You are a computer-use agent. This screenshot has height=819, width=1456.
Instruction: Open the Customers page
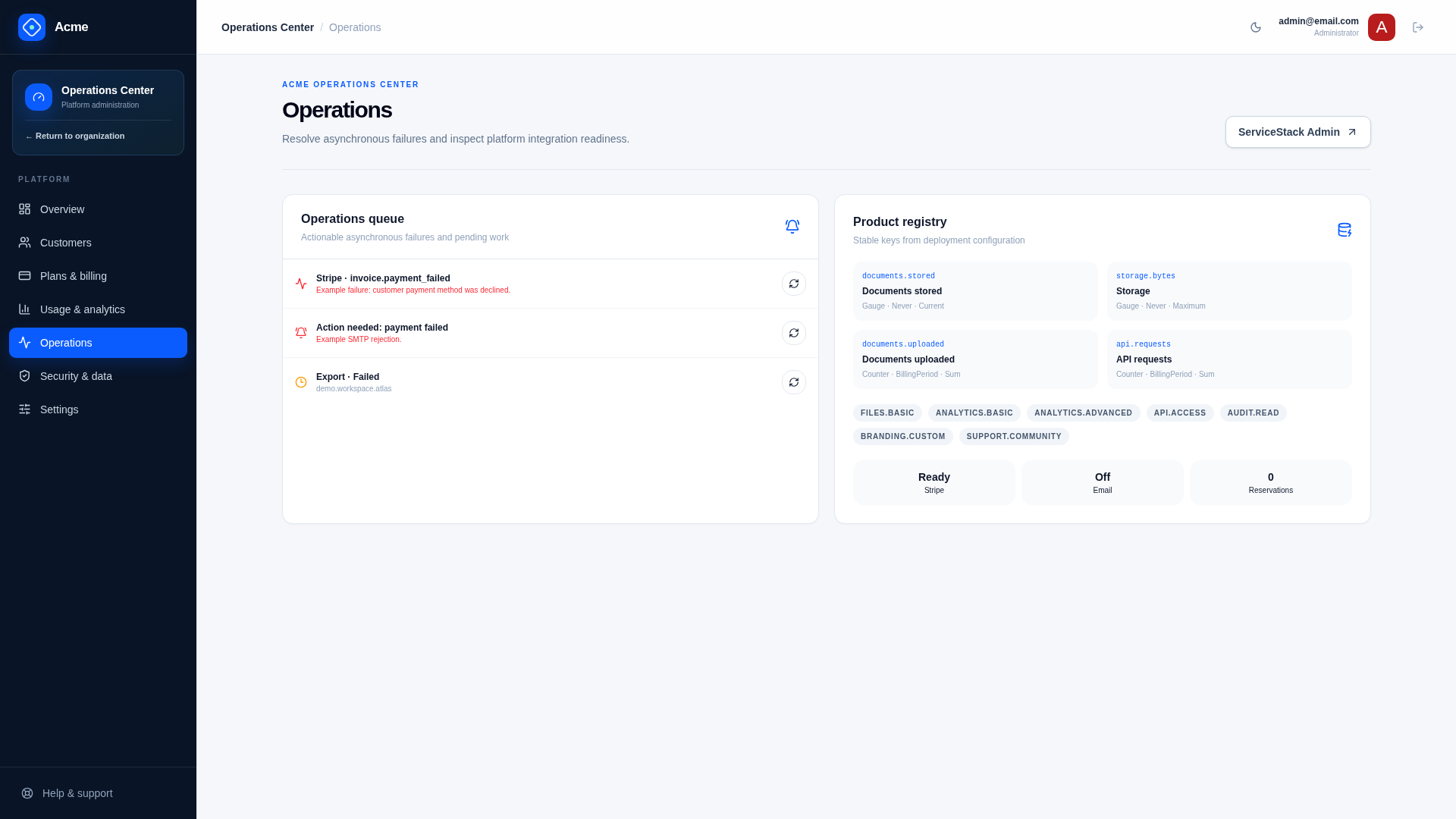(x=98, y=243)
